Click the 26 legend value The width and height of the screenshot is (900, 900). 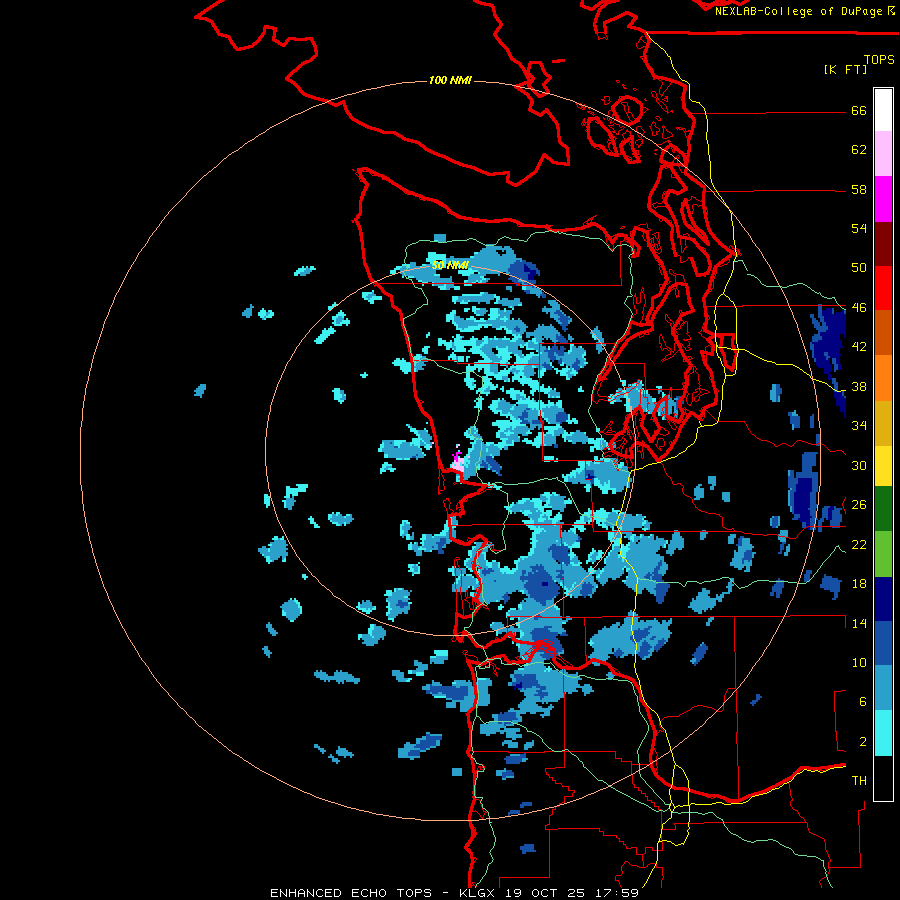click(x=859, y=505)
